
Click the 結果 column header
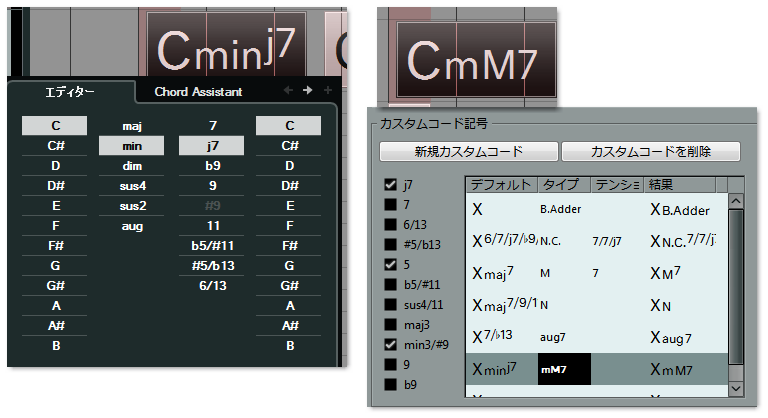coord(679,185)
